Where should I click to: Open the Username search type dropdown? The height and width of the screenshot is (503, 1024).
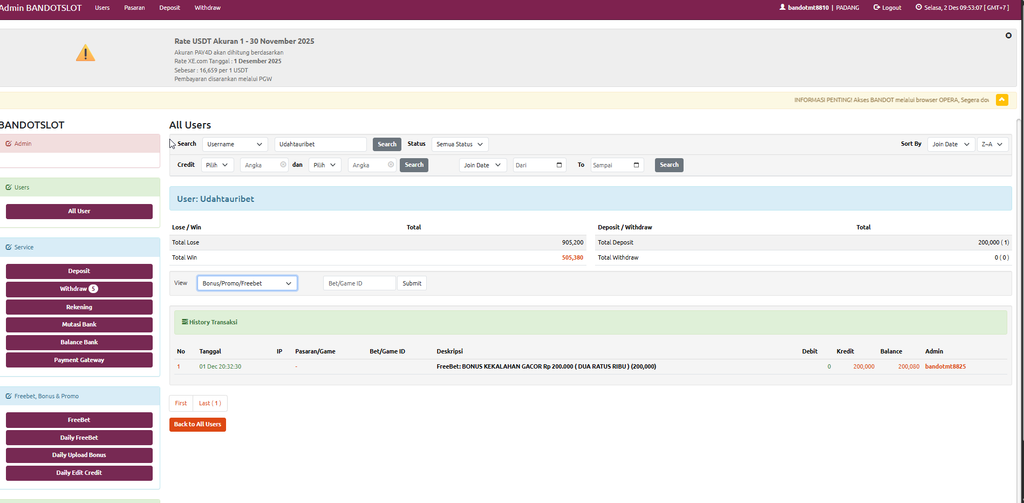click(x=235, y=144)
